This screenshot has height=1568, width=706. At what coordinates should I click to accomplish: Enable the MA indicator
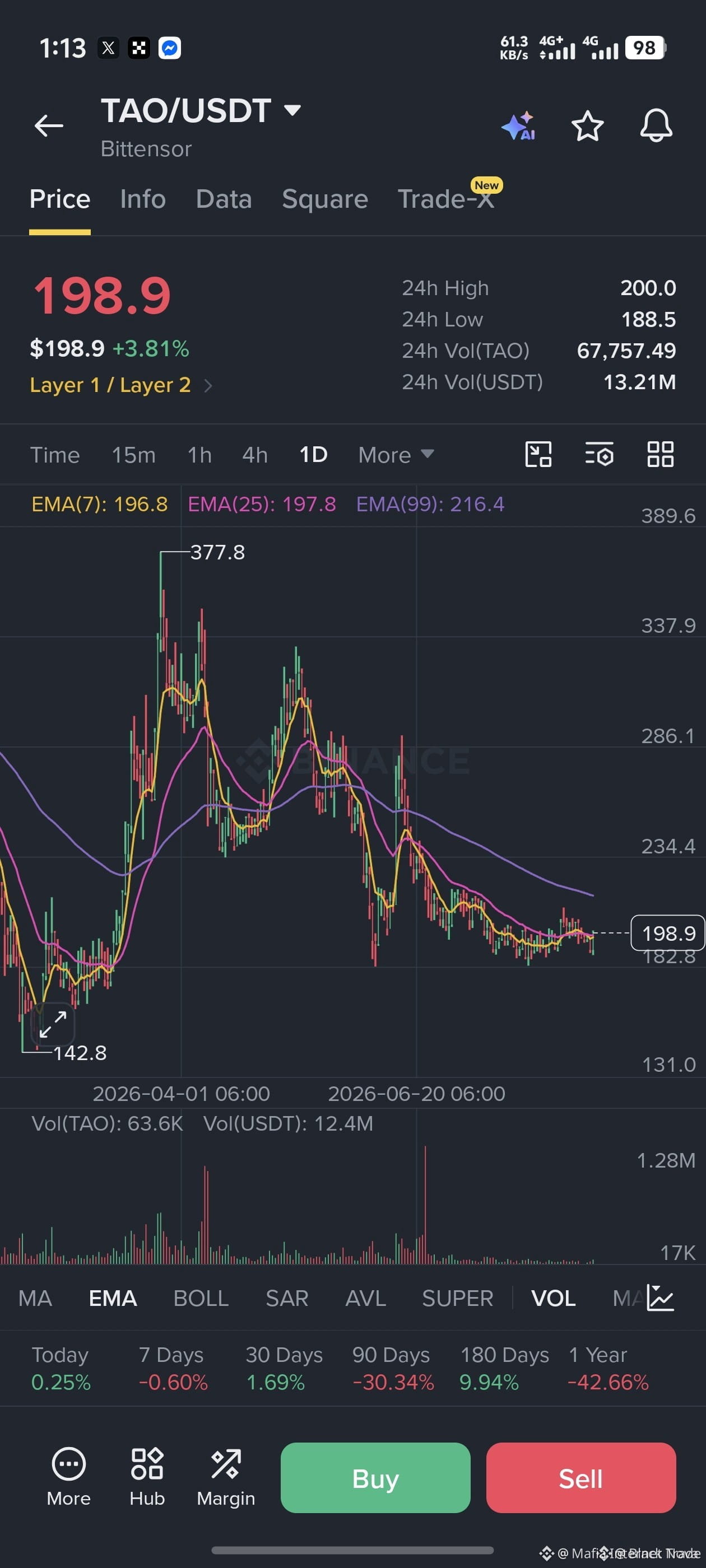(x=35, y=1298)
